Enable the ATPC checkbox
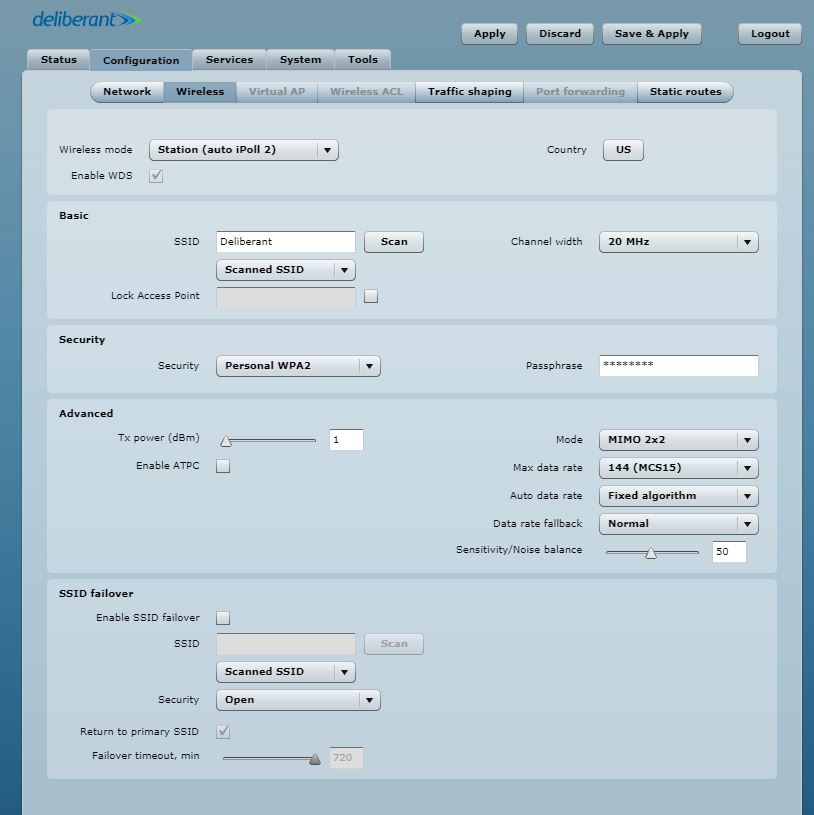The image size is (814, 815). tap(223, 466)
